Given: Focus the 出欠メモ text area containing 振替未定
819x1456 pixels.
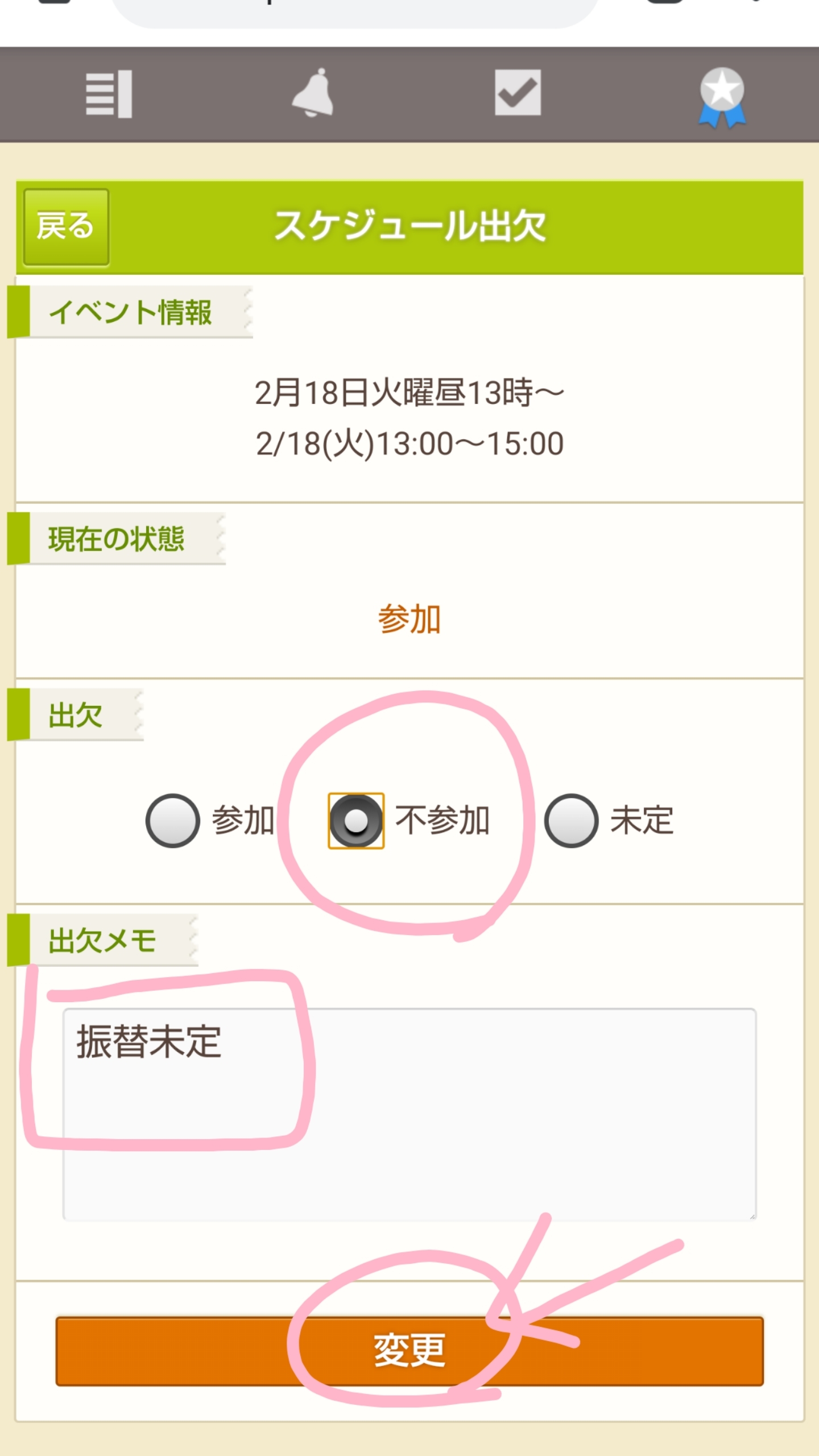Looking at the screenshot, I should [409, 1115].
